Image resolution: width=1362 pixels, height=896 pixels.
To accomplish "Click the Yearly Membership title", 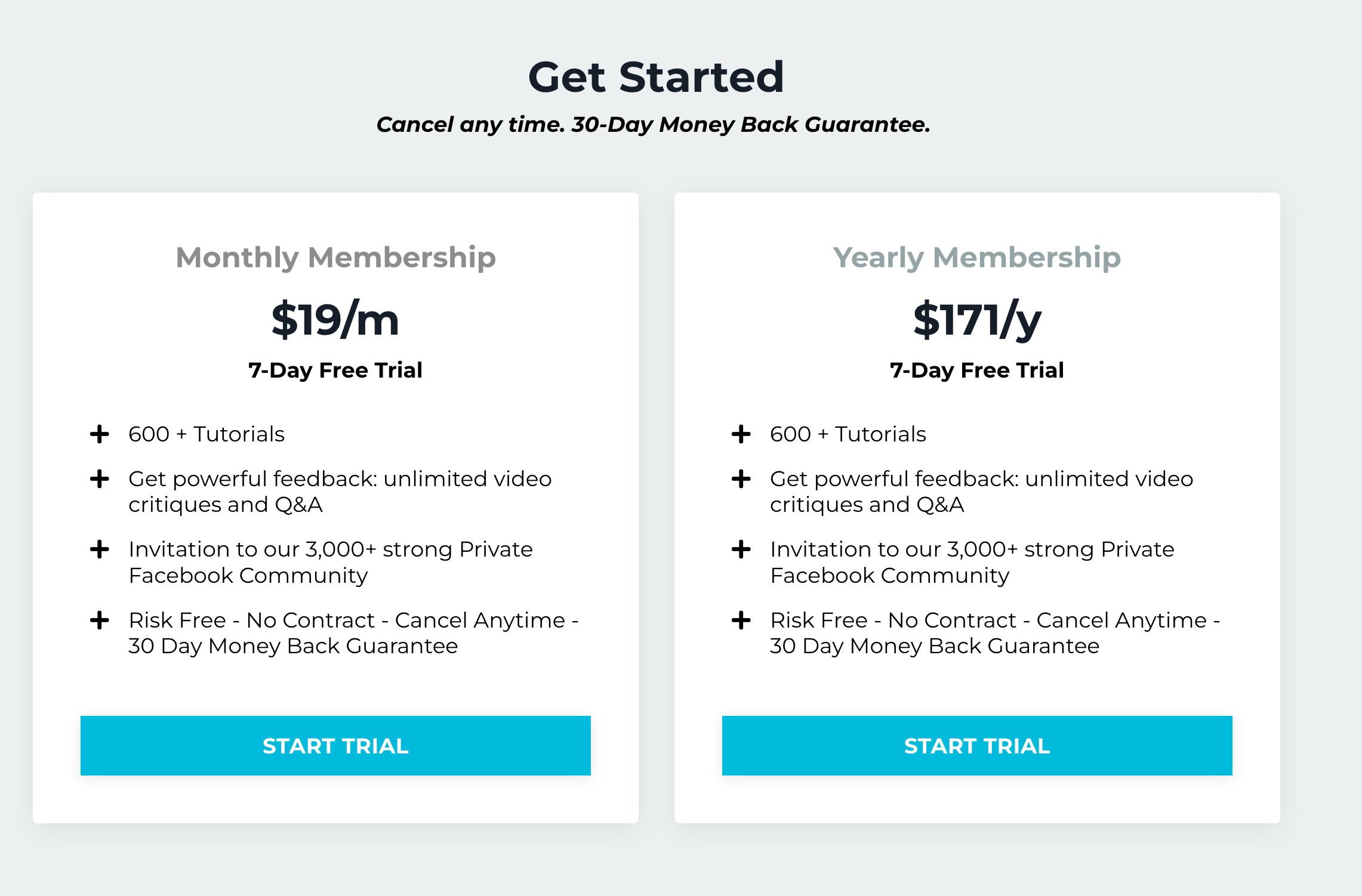I will click(x=977, y=258).
